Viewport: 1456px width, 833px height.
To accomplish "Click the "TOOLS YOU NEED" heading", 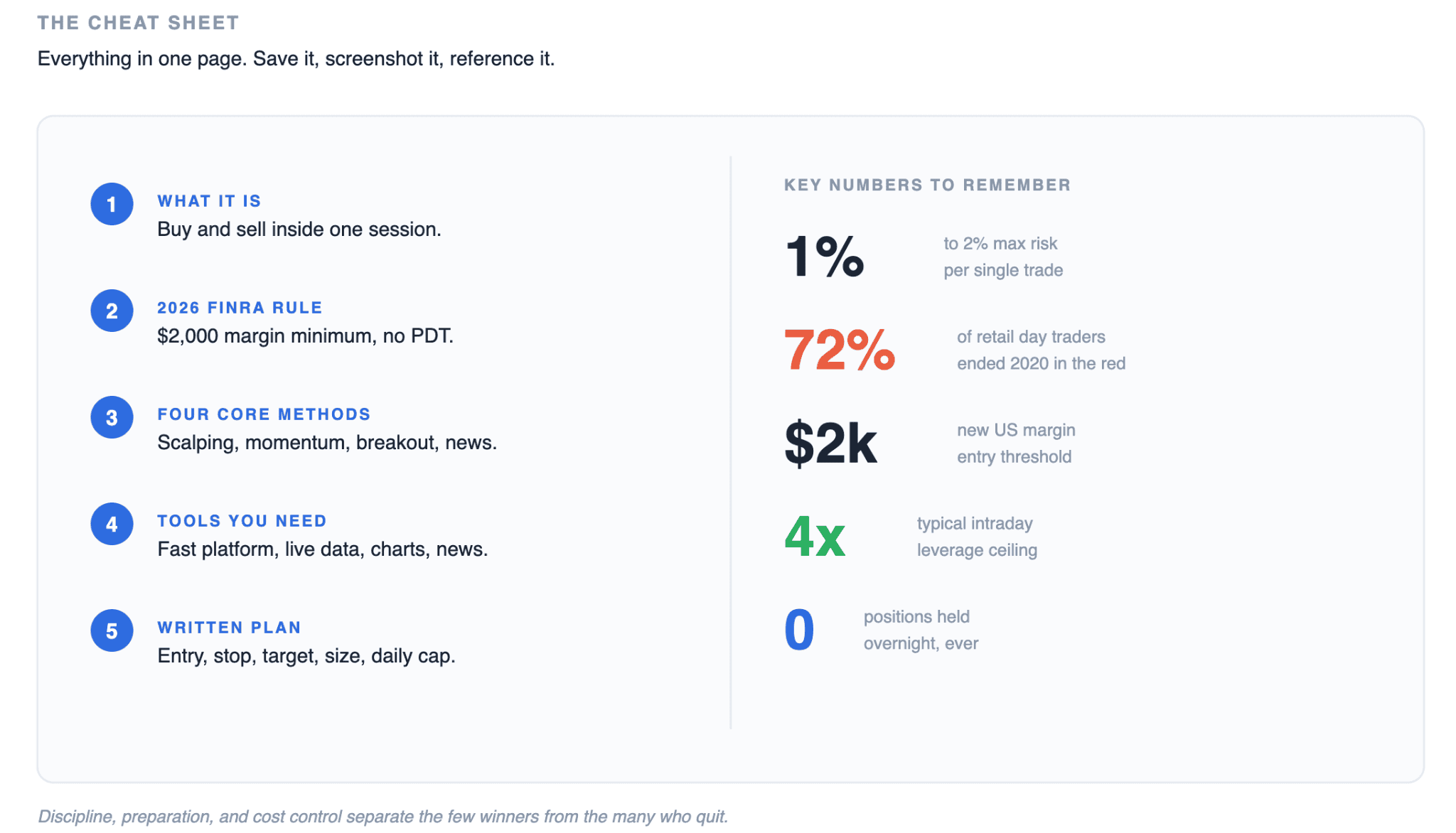I will click(242, 521).
